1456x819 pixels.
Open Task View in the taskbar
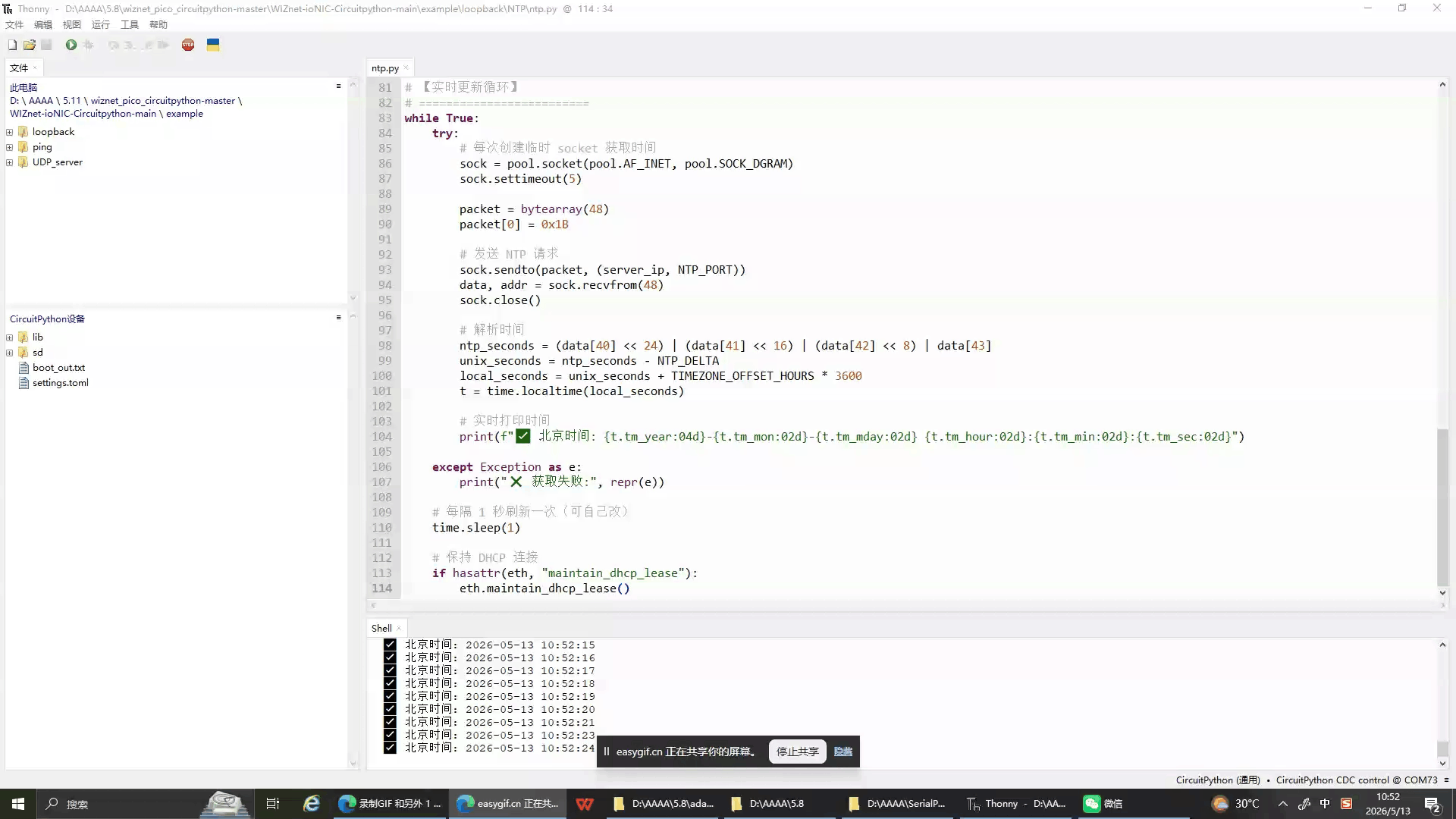tap(273, 804)
